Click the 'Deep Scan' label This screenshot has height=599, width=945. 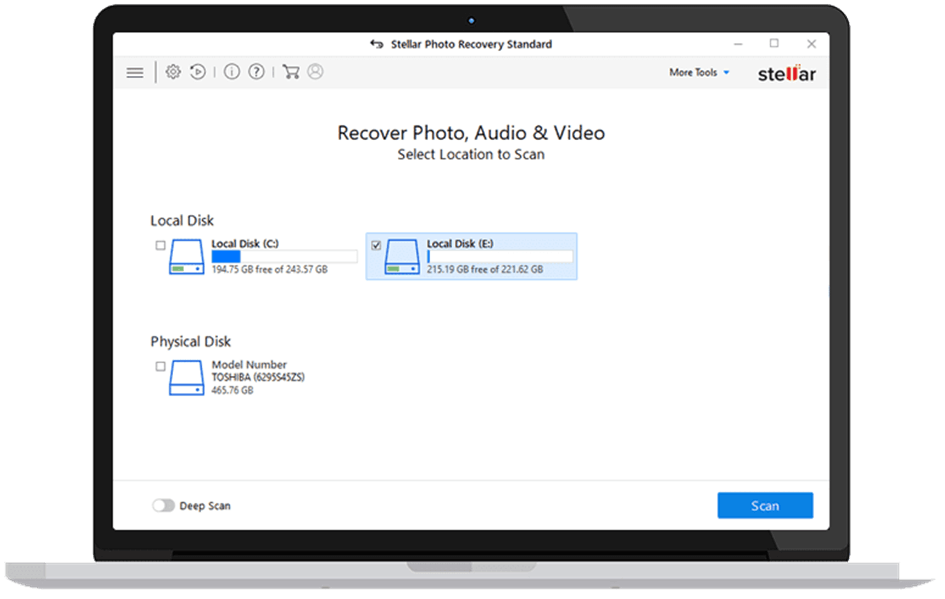point(205,506)
